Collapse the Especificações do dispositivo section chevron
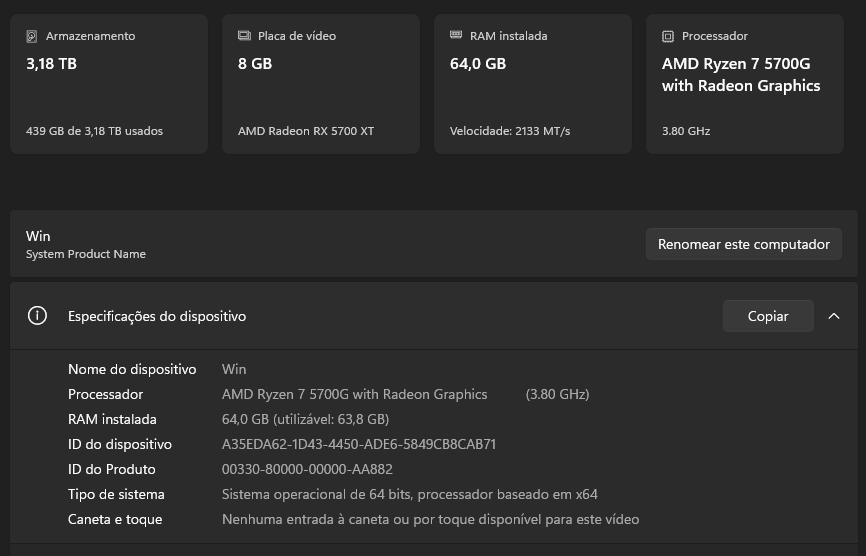 pos(834,316)
